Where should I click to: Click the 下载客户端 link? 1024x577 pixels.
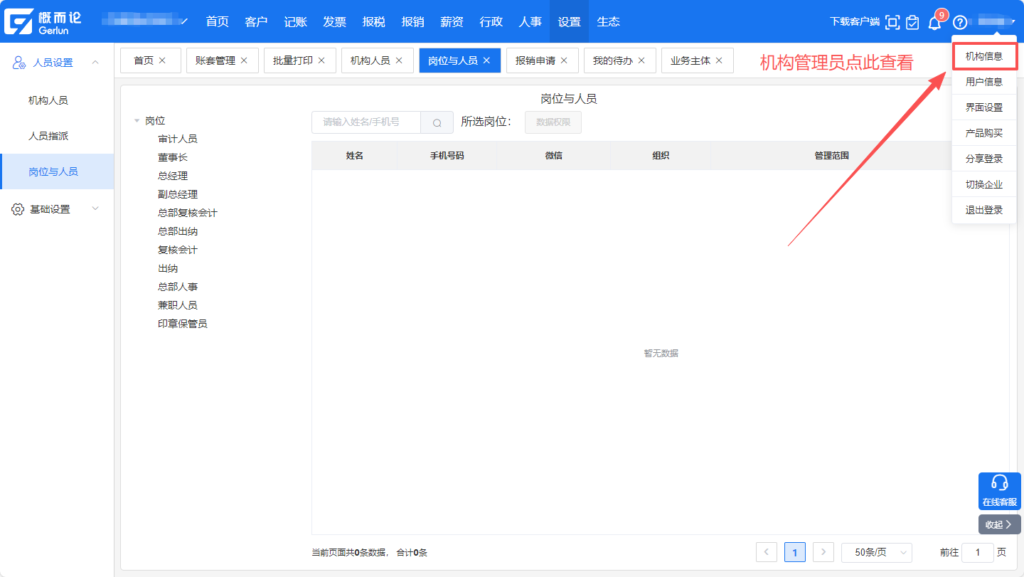854,22
